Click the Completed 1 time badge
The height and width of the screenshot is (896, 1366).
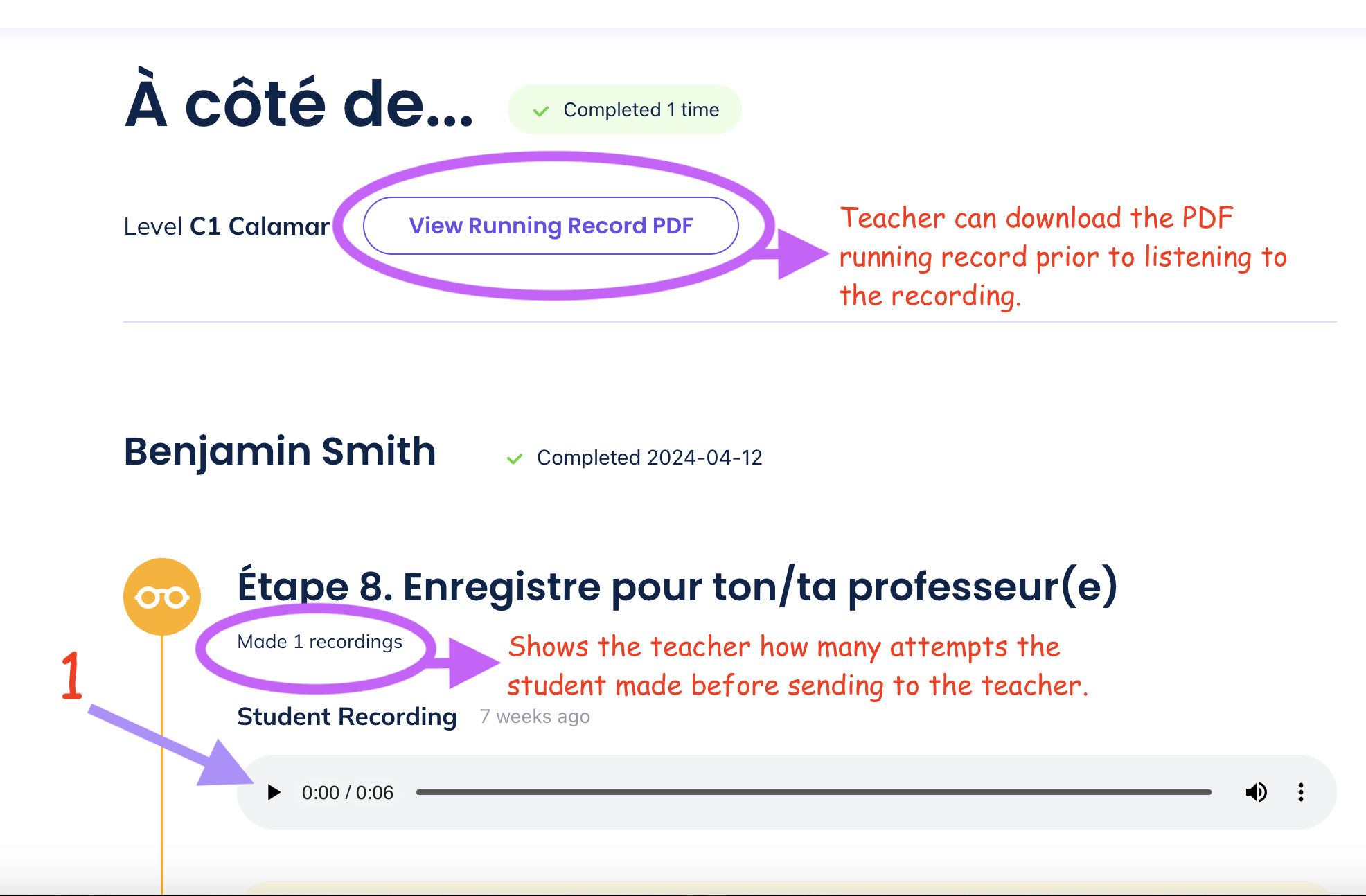625,109
